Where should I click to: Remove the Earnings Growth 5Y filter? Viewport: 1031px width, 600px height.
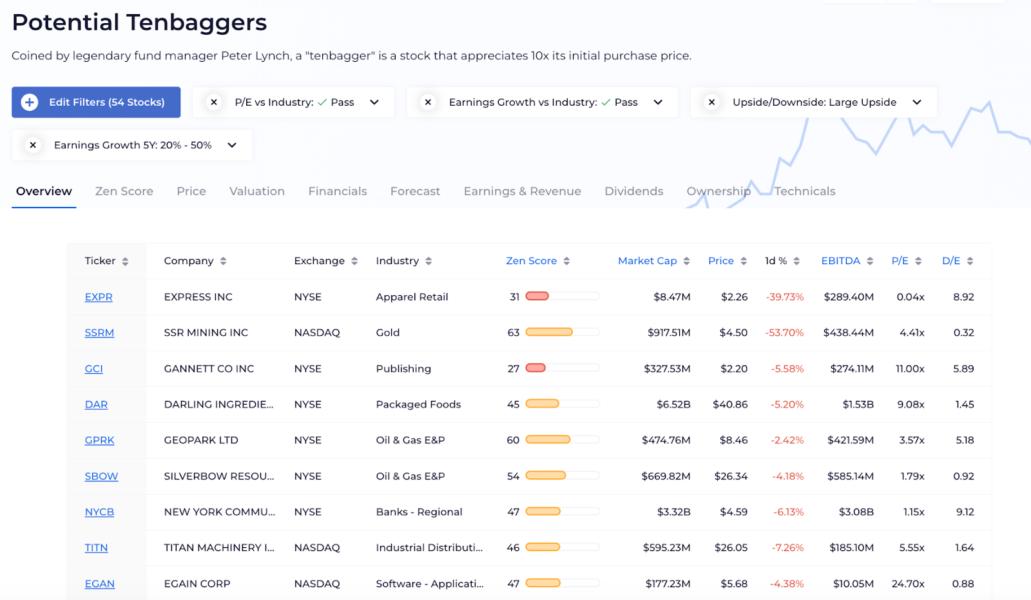33,145
